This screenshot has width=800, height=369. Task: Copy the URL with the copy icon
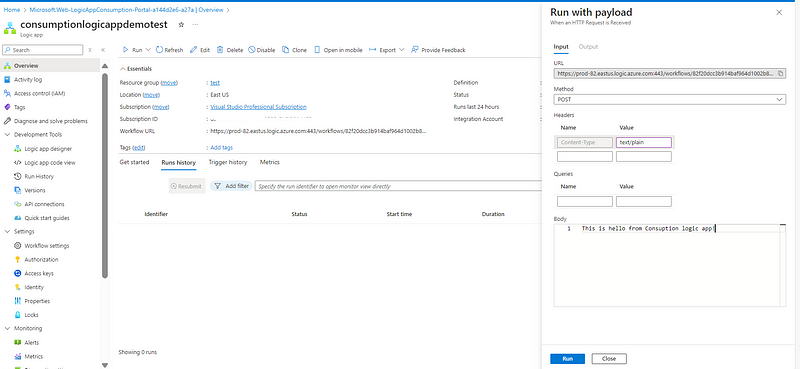coord(781,73)
